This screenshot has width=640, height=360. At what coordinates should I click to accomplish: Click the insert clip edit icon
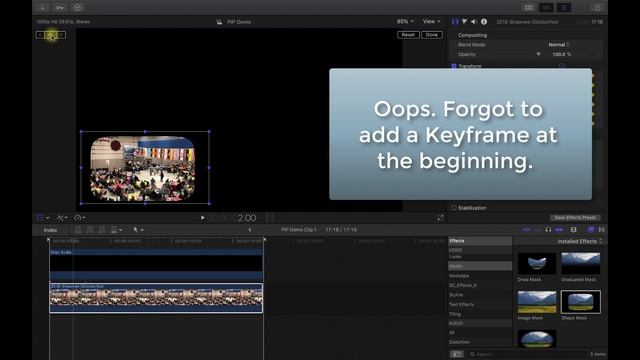[90, 230]
